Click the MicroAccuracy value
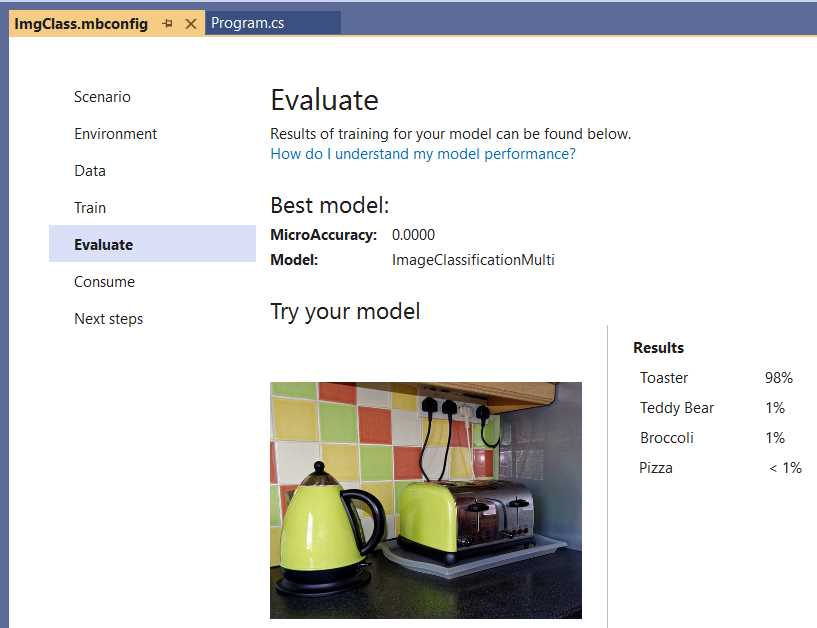The width and height of the screenshot is (817, 628). [414, 235]
